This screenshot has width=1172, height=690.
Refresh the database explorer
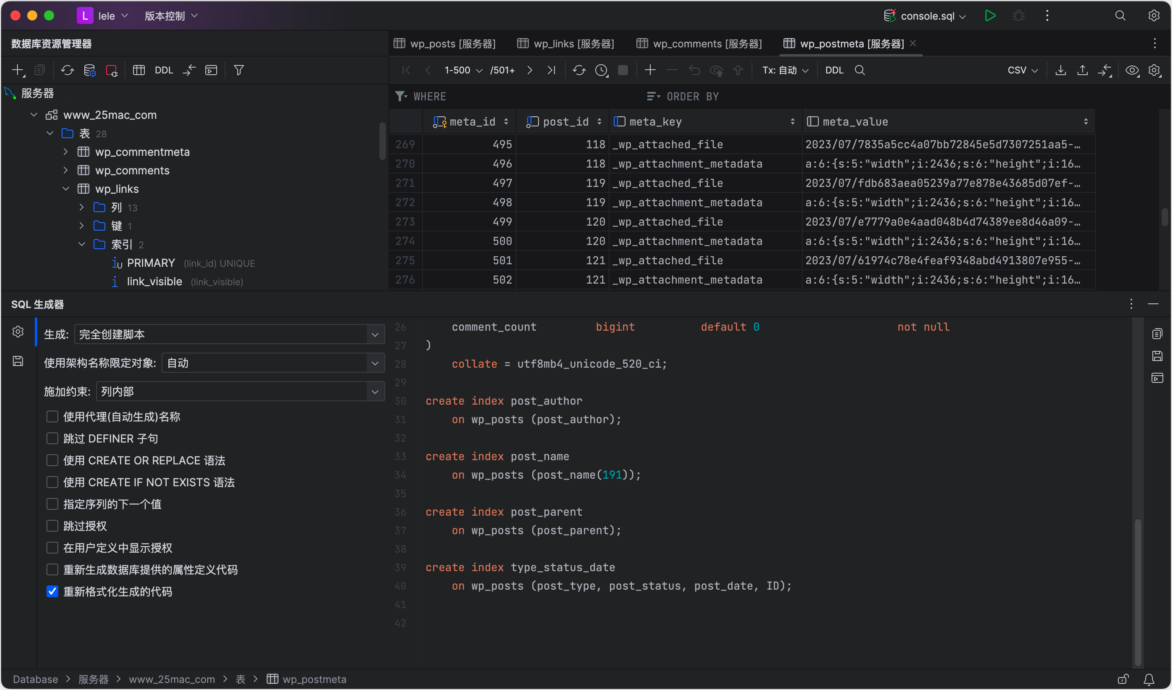(x=67, y=70)
